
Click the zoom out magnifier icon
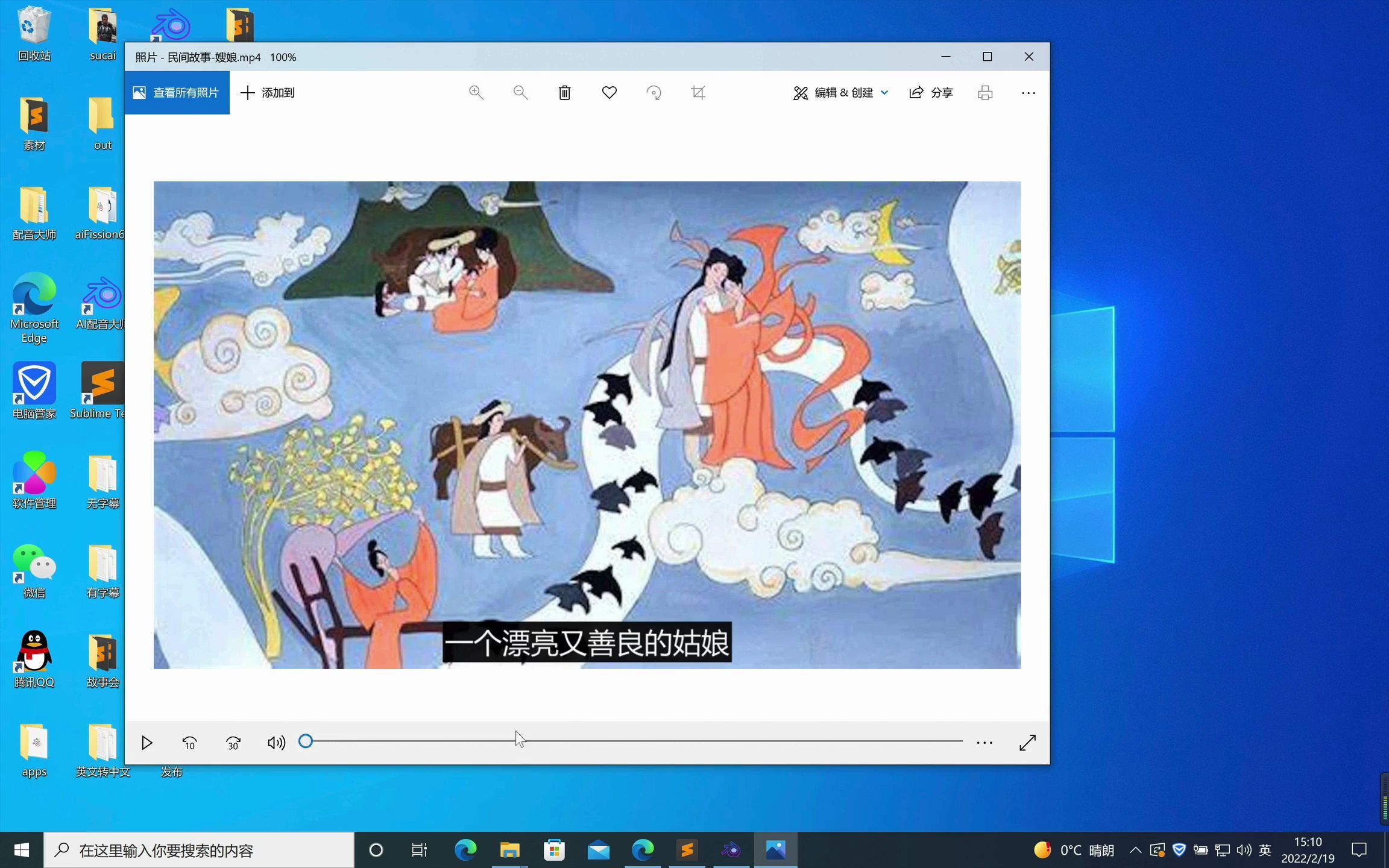pyautogui.click(x=520, y=92)
